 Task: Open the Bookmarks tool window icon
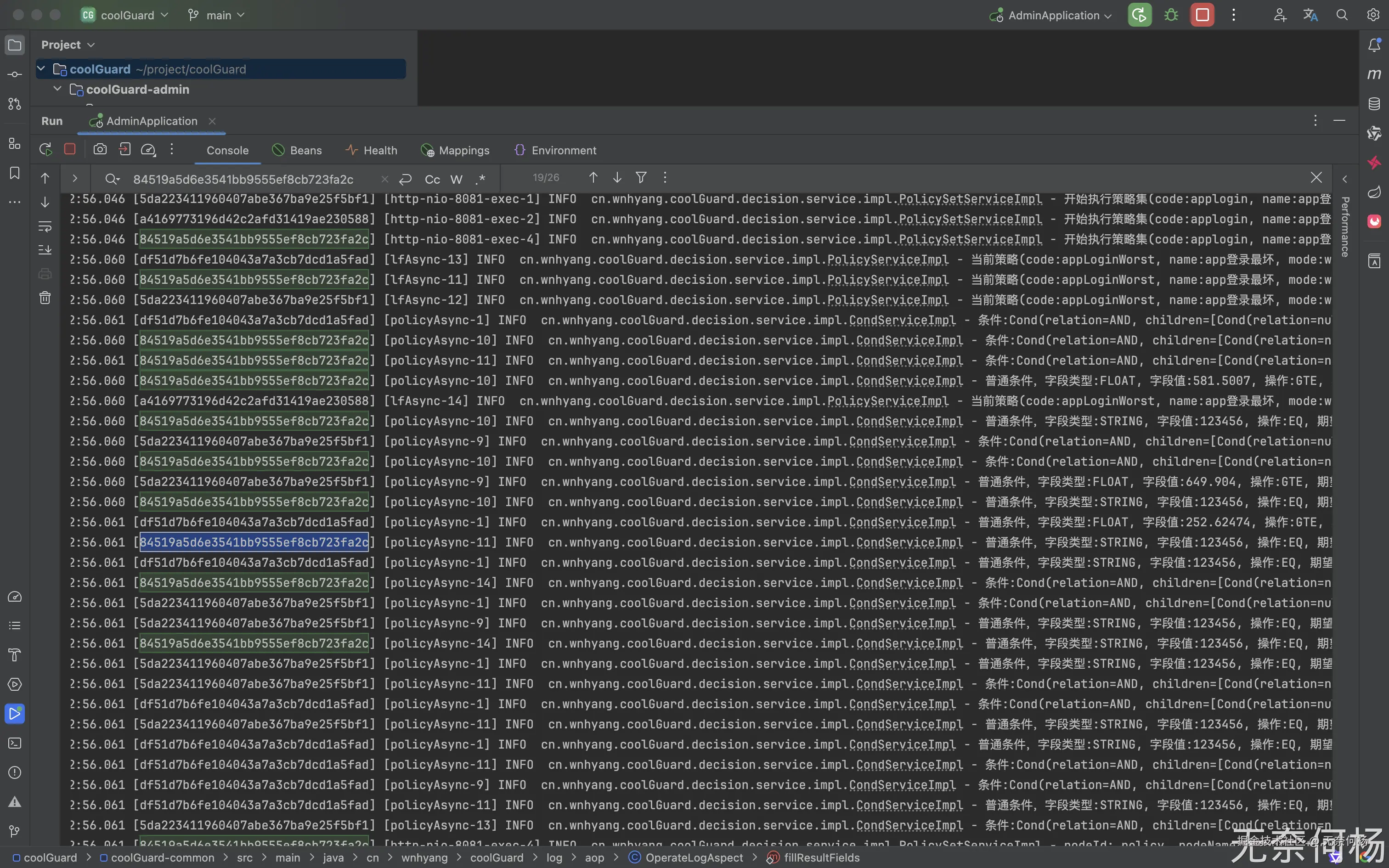point(15,173)
